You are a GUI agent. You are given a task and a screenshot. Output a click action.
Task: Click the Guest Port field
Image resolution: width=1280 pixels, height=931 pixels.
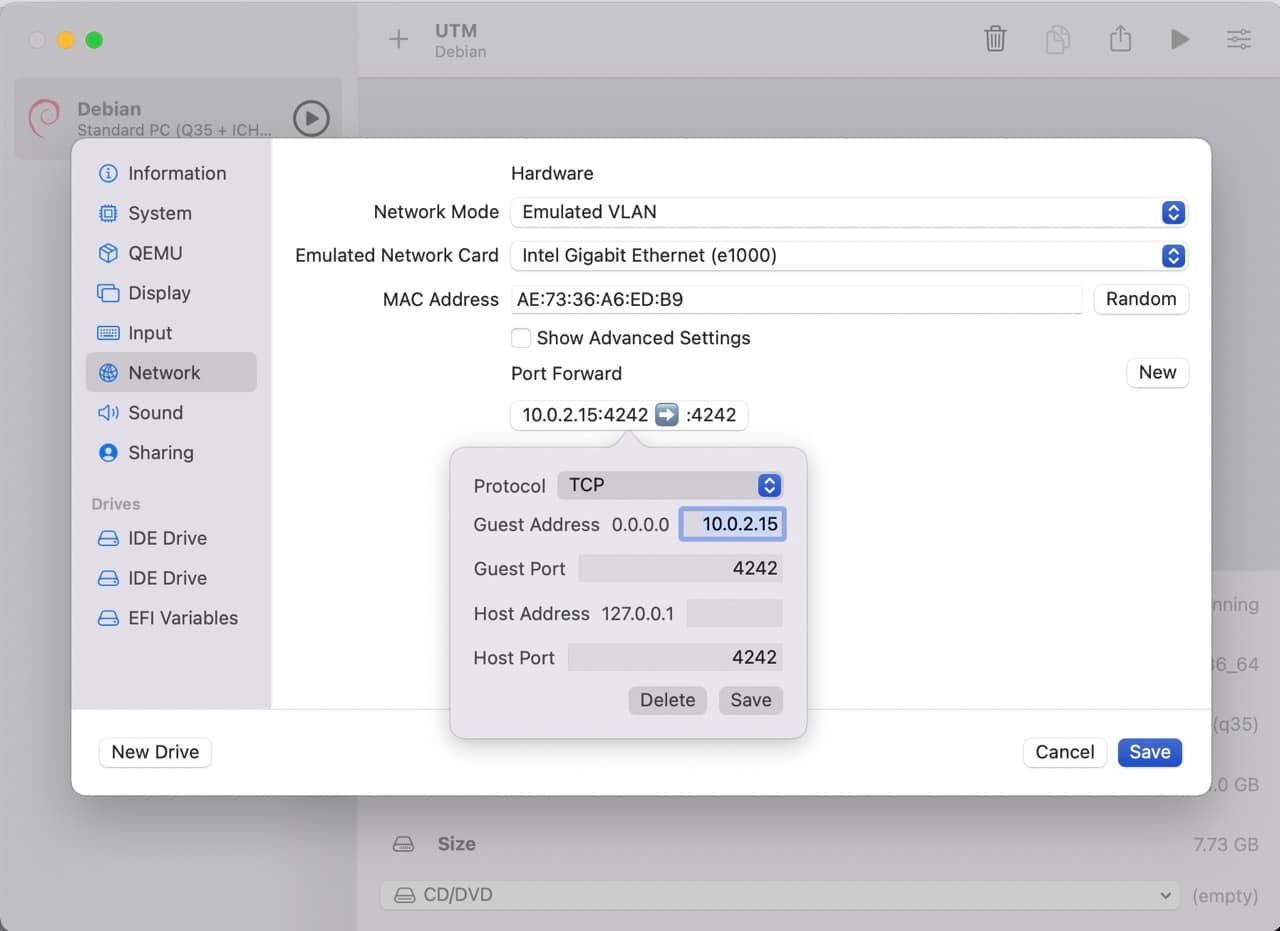click(680, 568)
